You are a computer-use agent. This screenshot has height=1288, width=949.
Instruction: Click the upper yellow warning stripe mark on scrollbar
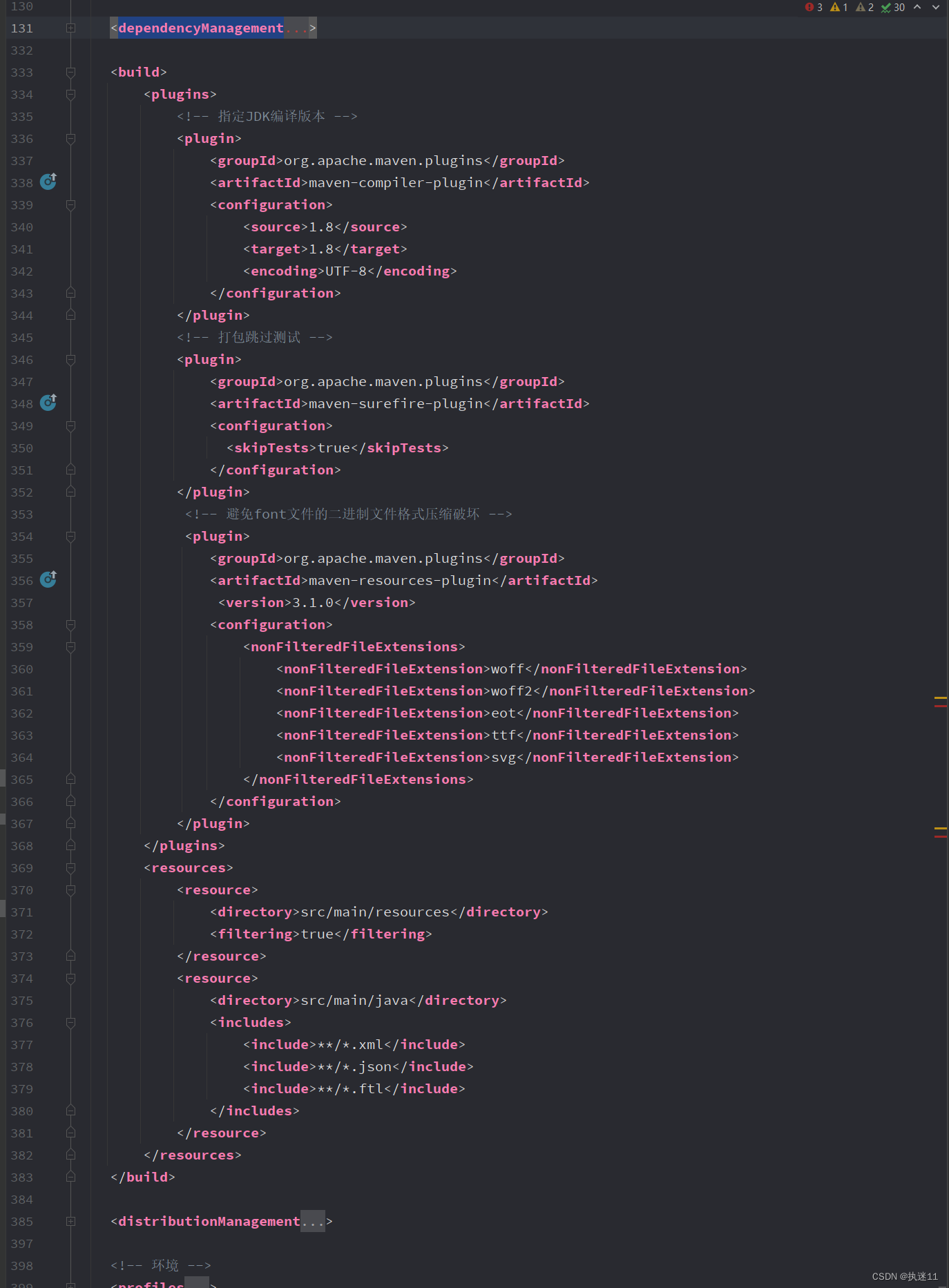940,698
